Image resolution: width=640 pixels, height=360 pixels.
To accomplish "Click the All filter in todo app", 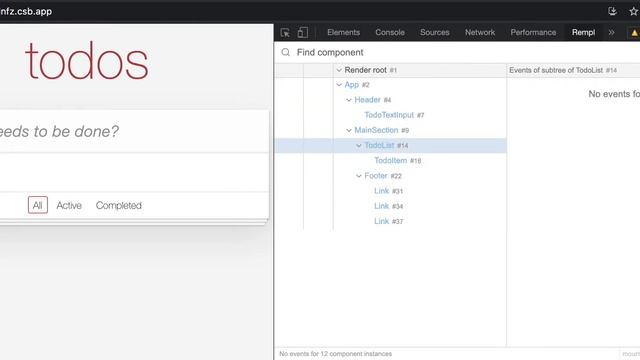I will [38, 205].
